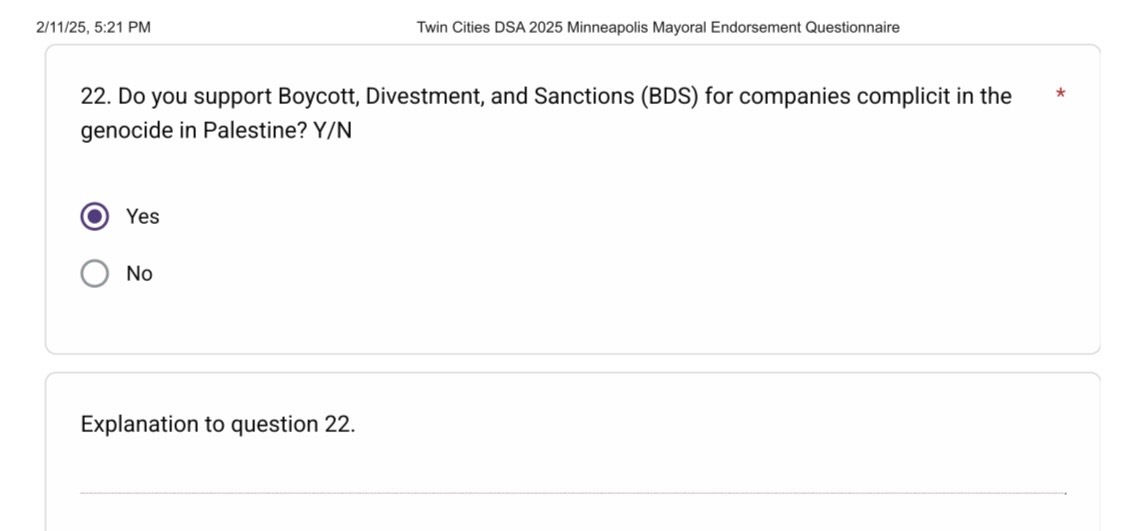Image resolution: width=1142 pixels, height=531 pixels.
Task: Click empty space in question 22 card below No
Action: (x=572, y=320)
